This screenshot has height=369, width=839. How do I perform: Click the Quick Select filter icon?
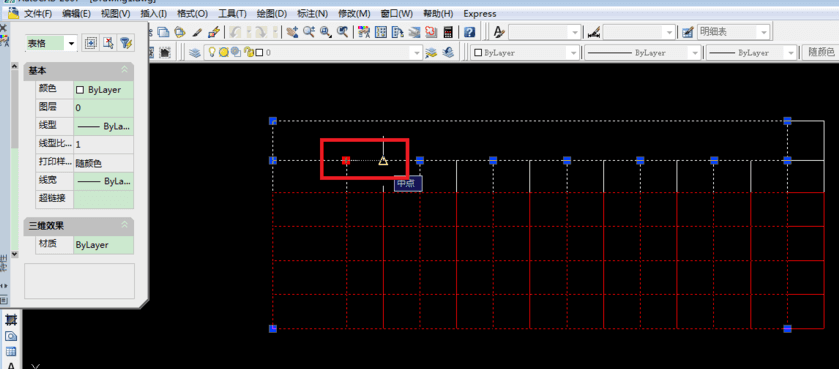[125, 43]
